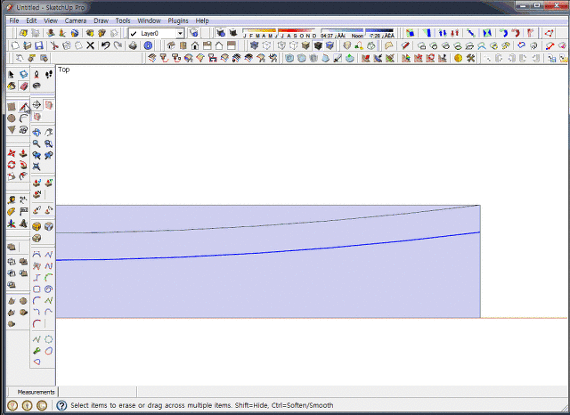Open the Camera menu
570x415 pixels.
pos(76,21)
